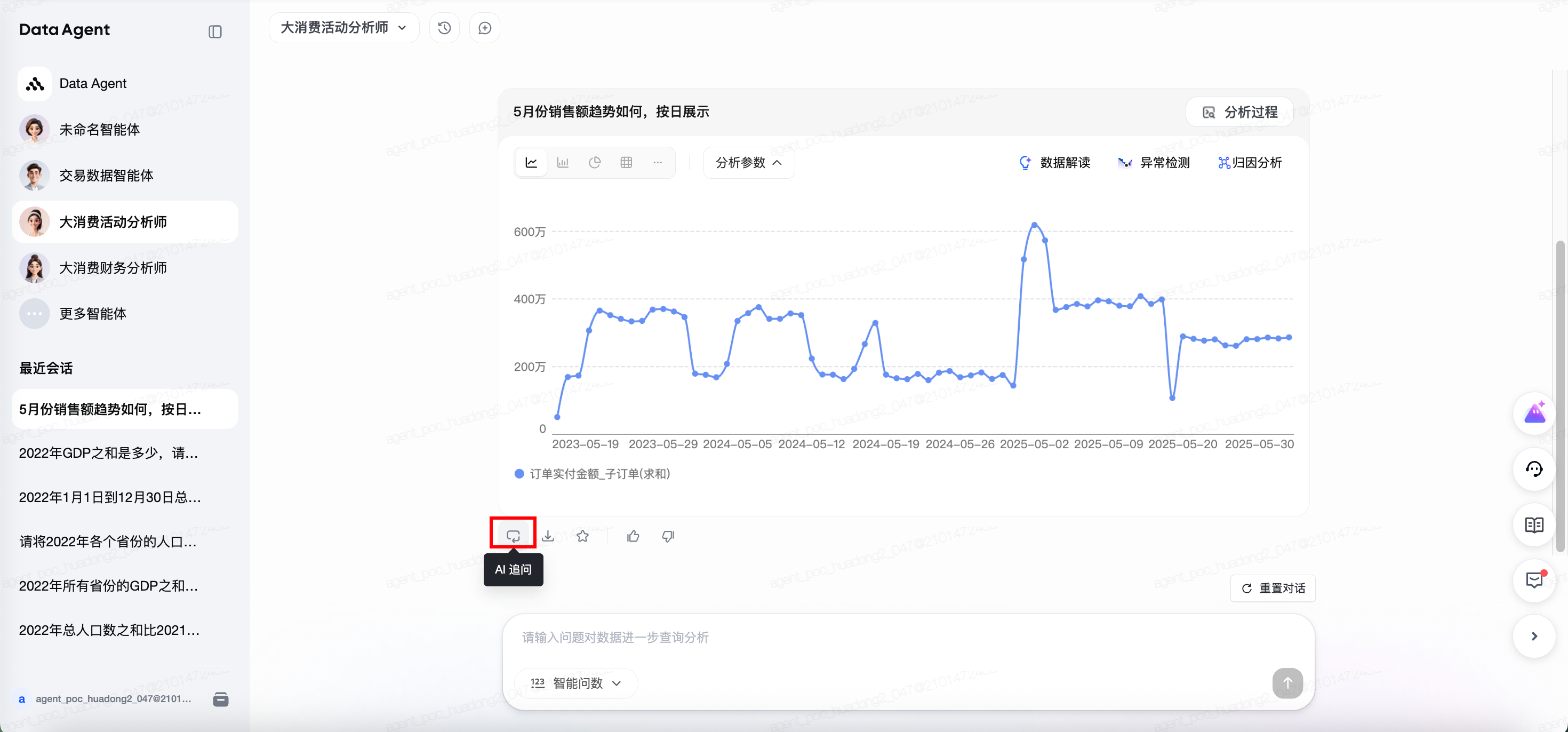The image size is (1568, 732).
Task: Select 交易数据智能体 in sidebar
Action: 106,176
